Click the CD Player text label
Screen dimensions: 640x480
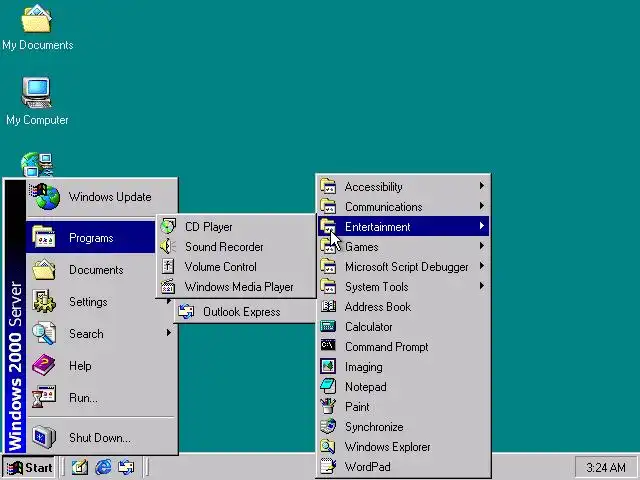[x=209, y=227]
